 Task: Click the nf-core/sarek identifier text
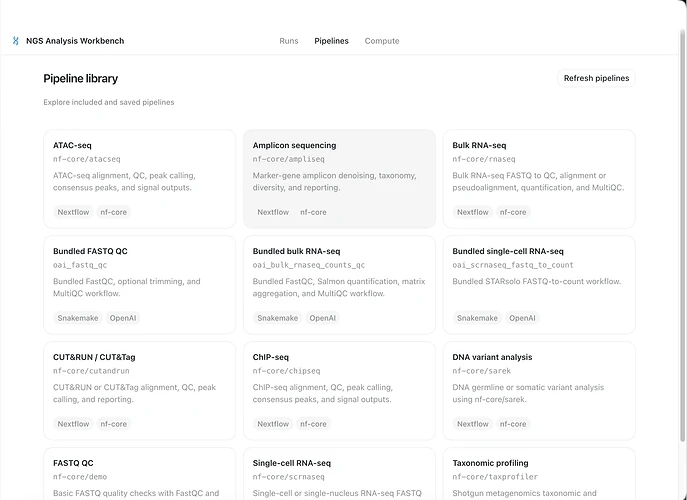point(482,371)
